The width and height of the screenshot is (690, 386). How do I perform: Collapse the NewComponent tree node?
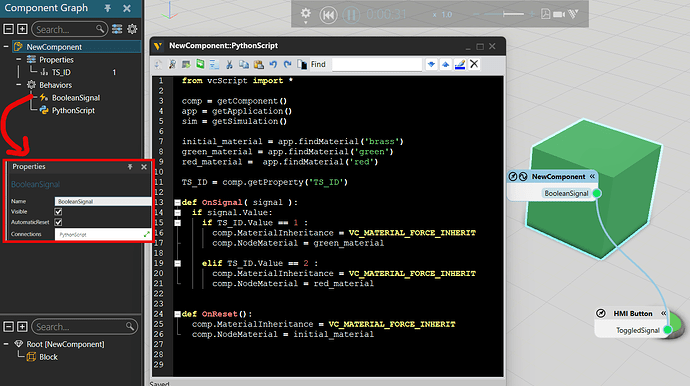coord(6,47)
